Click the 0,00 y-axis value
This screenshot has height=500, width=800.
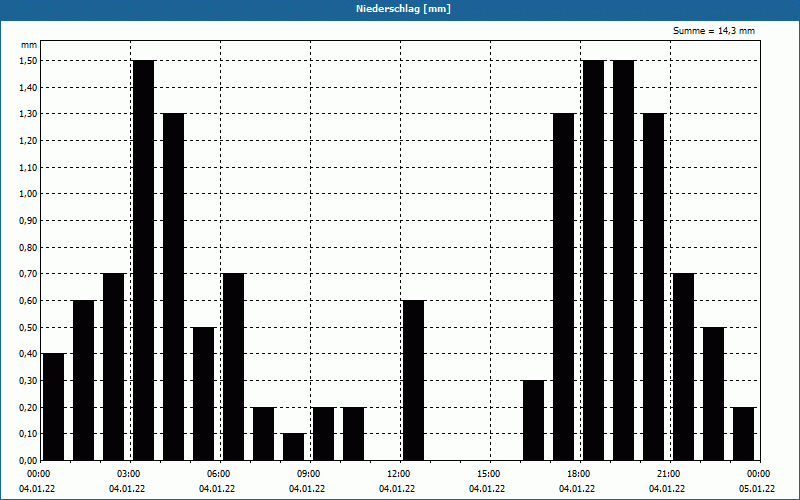26,460
